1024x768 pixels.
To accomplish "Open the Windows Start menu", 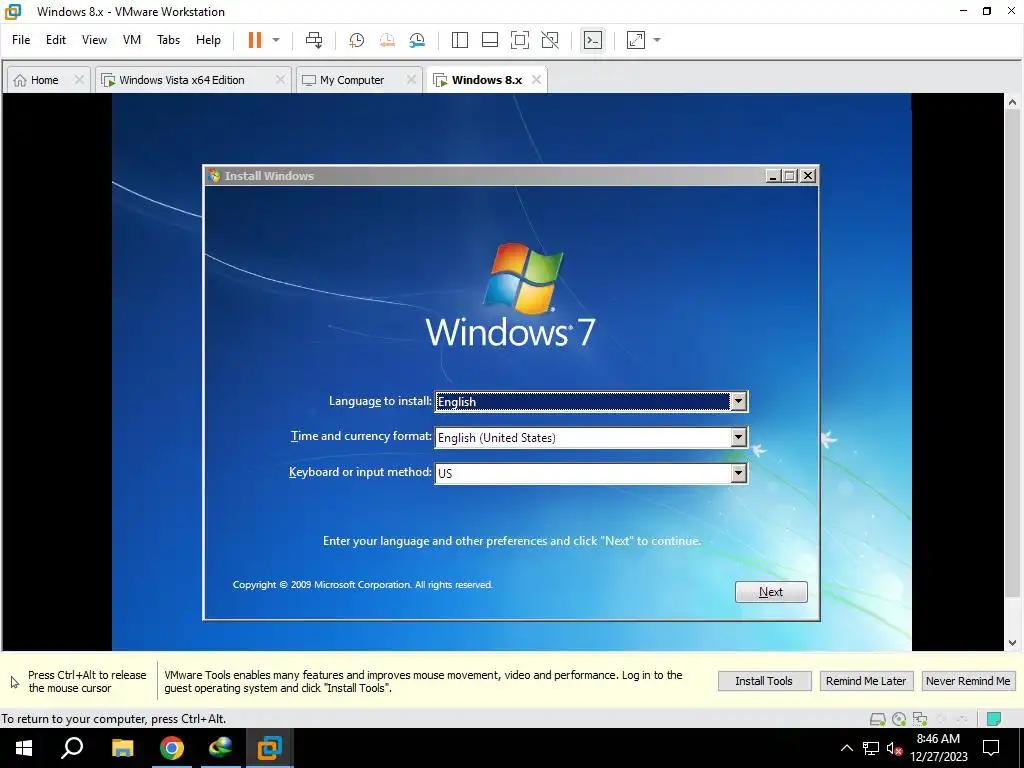I will click(24, 748).
